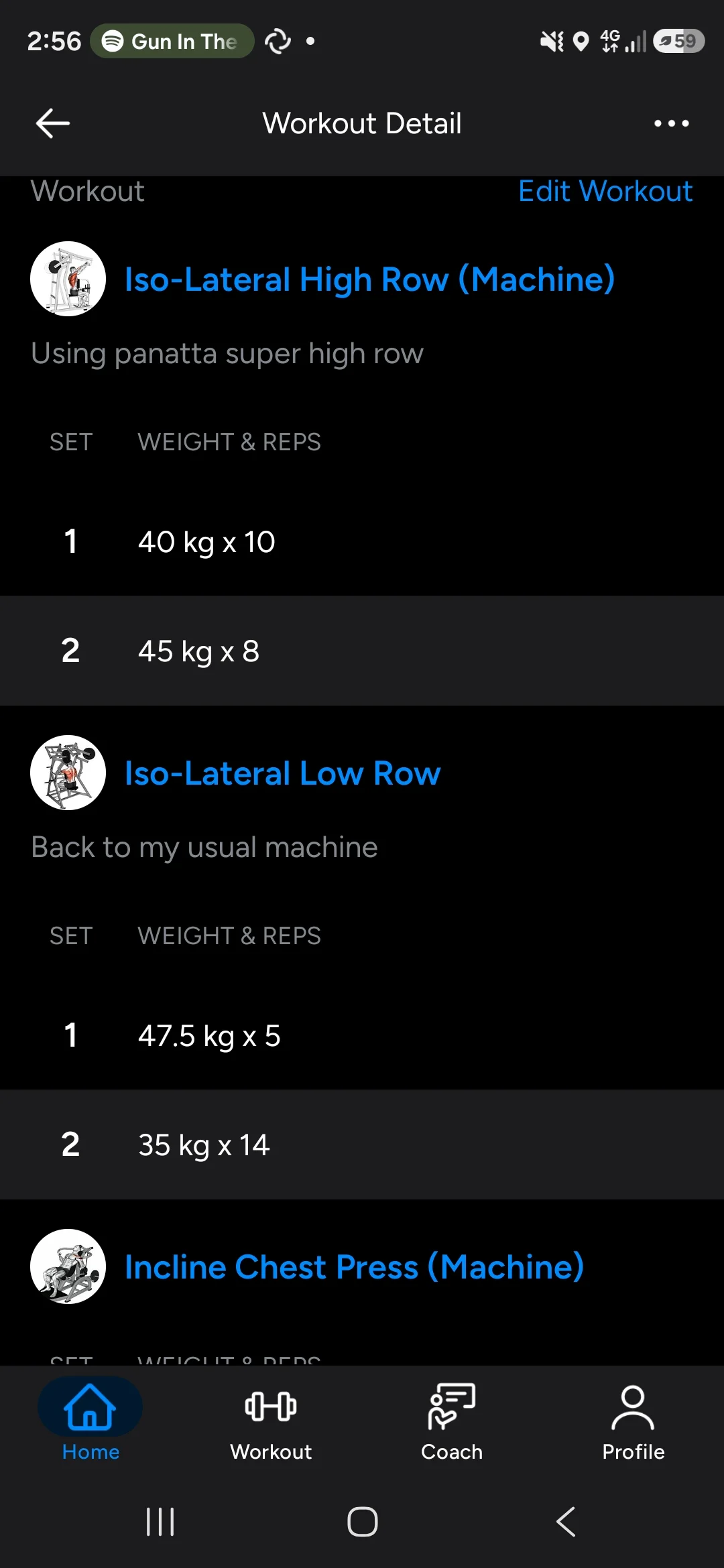
Task: Open Iso-Lateral High Row (Machine) details
Action: coord(370,279)
